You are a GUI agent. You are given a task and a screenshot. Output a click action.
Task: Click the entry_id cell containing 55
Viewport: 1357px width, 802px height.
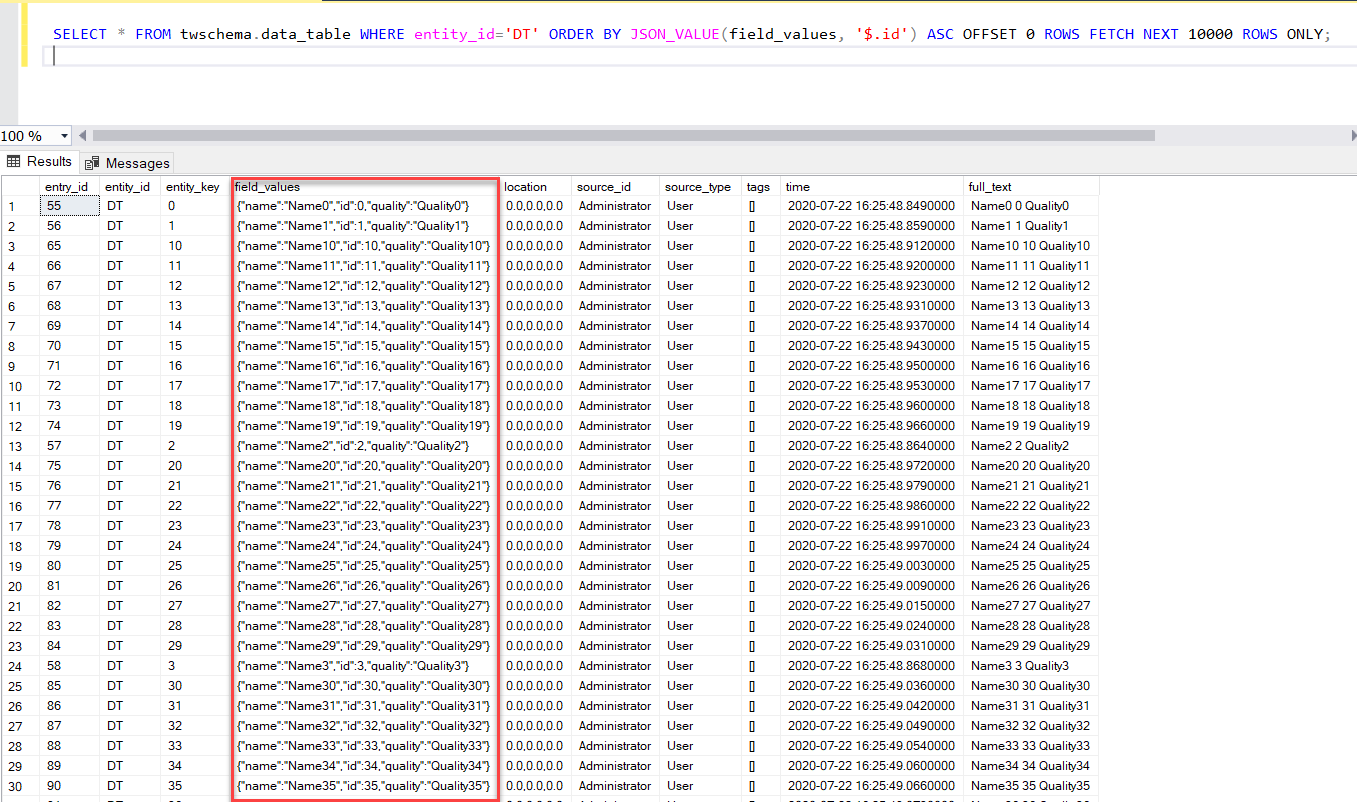click(x=69, y=206)
